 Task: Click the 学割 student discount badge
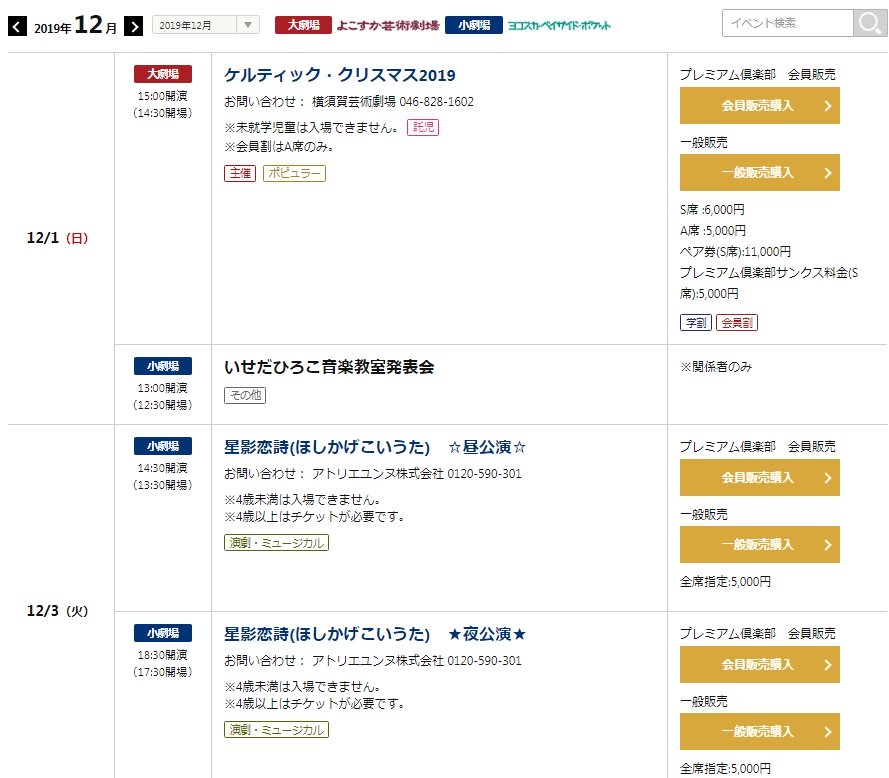tap(696, 323)
